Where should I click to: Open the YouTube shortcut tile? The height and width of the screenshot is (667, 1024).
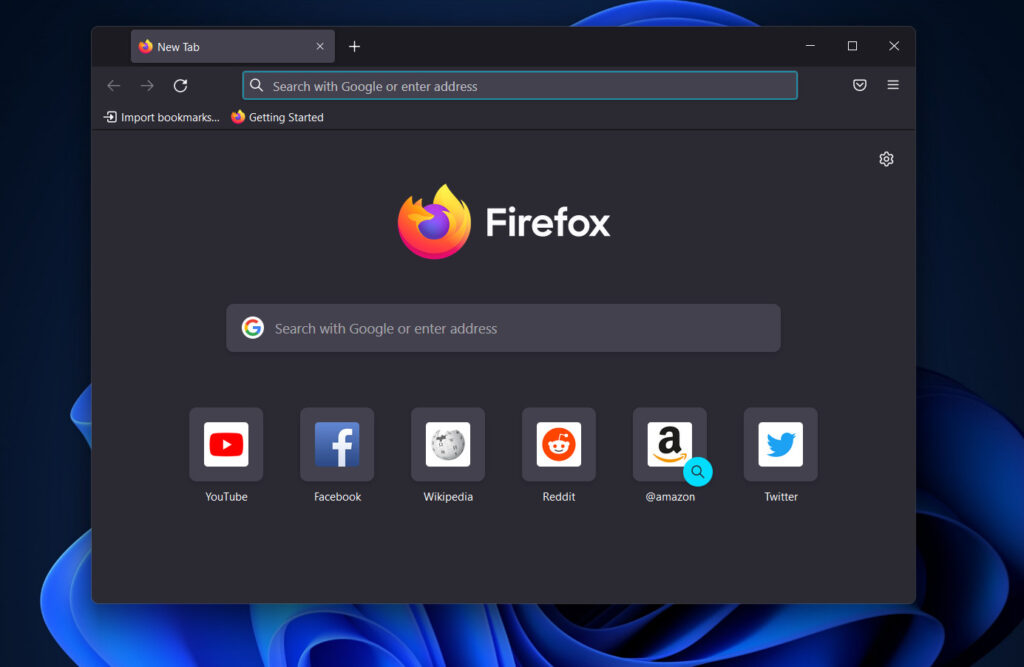pos(226,444)
